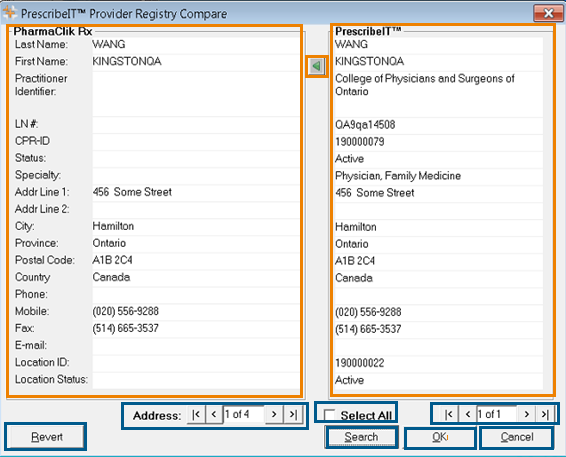Click the Revert button
The image size is (566, 457).
[x=47, y=437]
